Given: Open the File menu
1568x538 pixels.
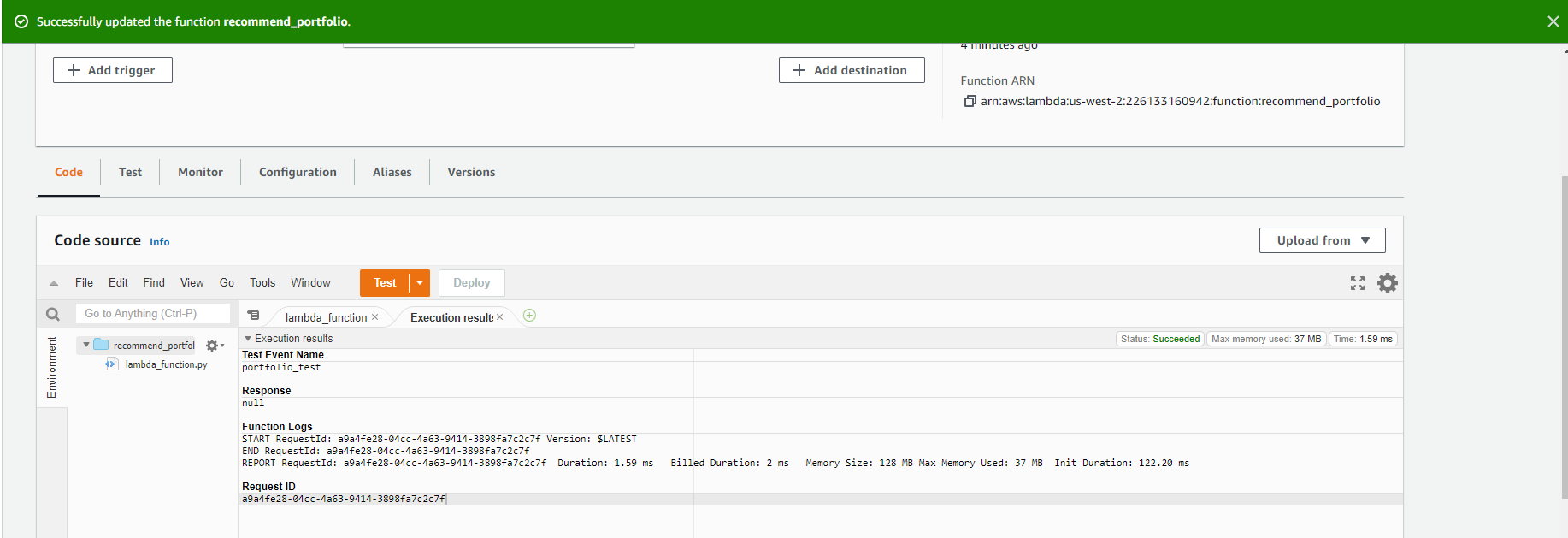Looking at the screenshot, I should pyautogui.click(x=84, y=282).
